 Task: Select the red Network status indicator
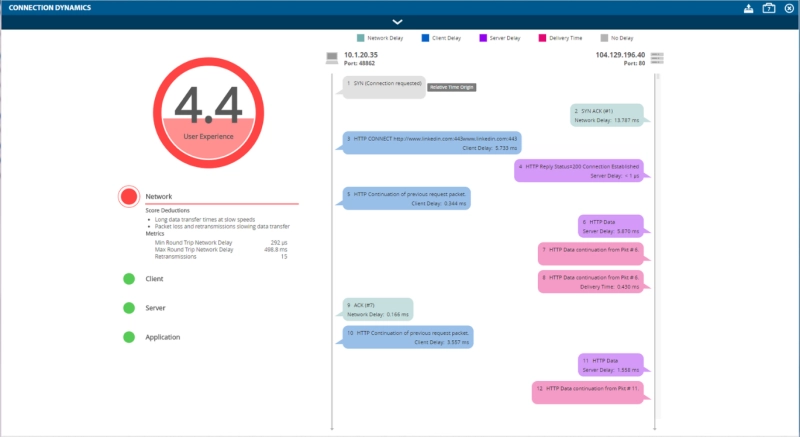[128, 197]
